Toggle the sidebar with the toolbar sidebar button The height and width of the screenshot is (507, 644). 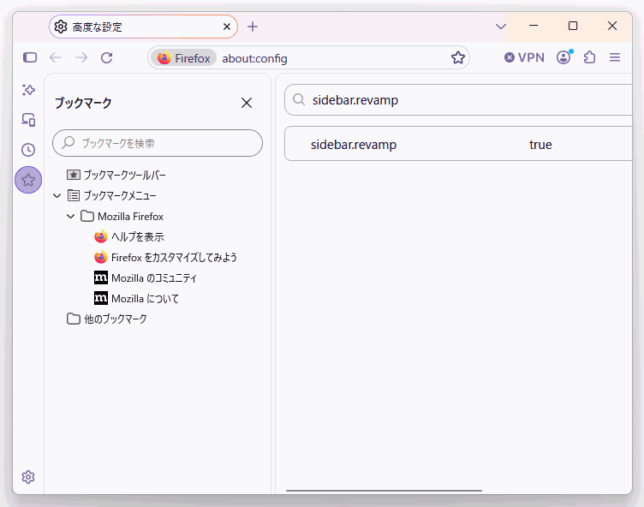[x=30, y=58]
